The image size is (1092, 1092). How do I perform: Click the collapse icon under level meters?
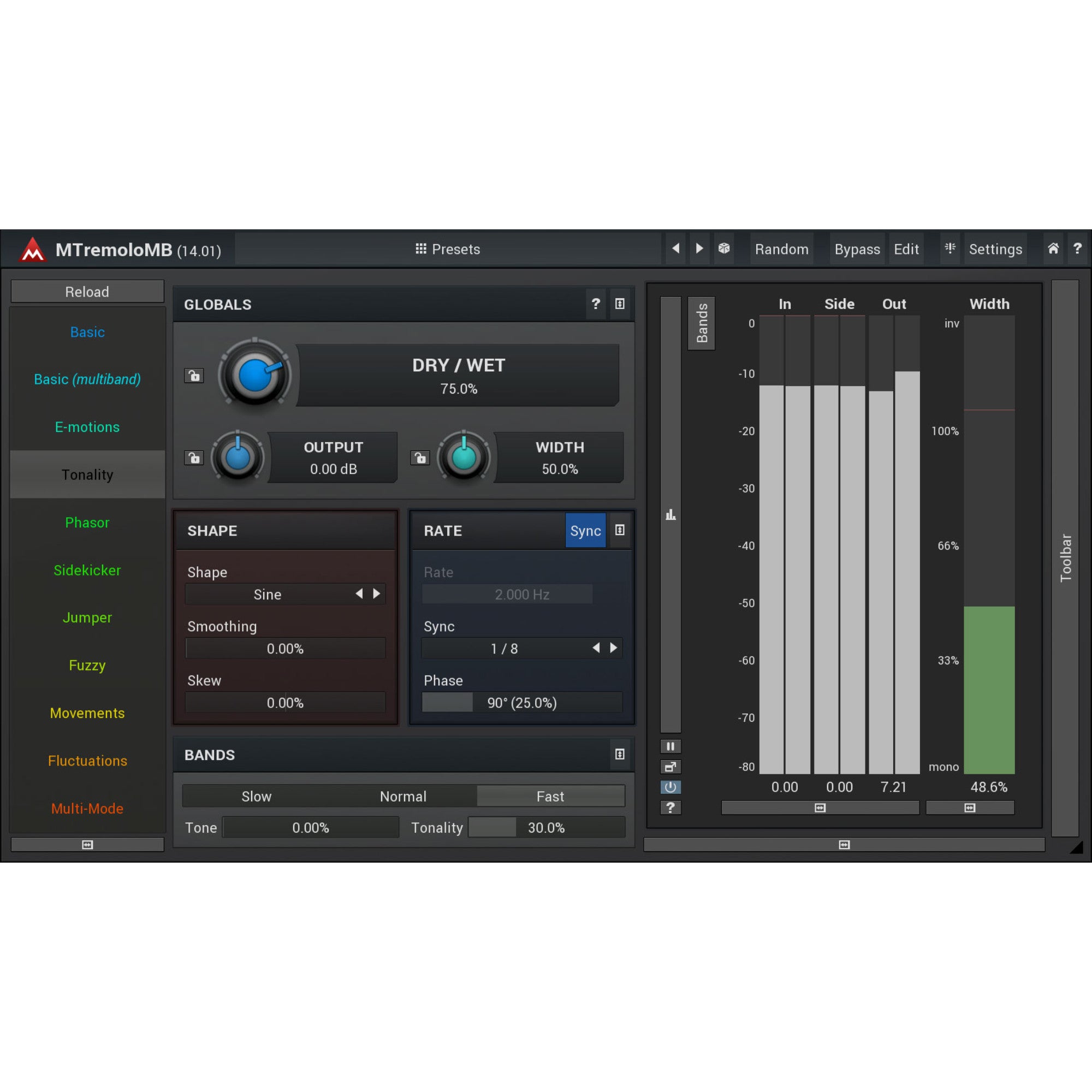820,808
